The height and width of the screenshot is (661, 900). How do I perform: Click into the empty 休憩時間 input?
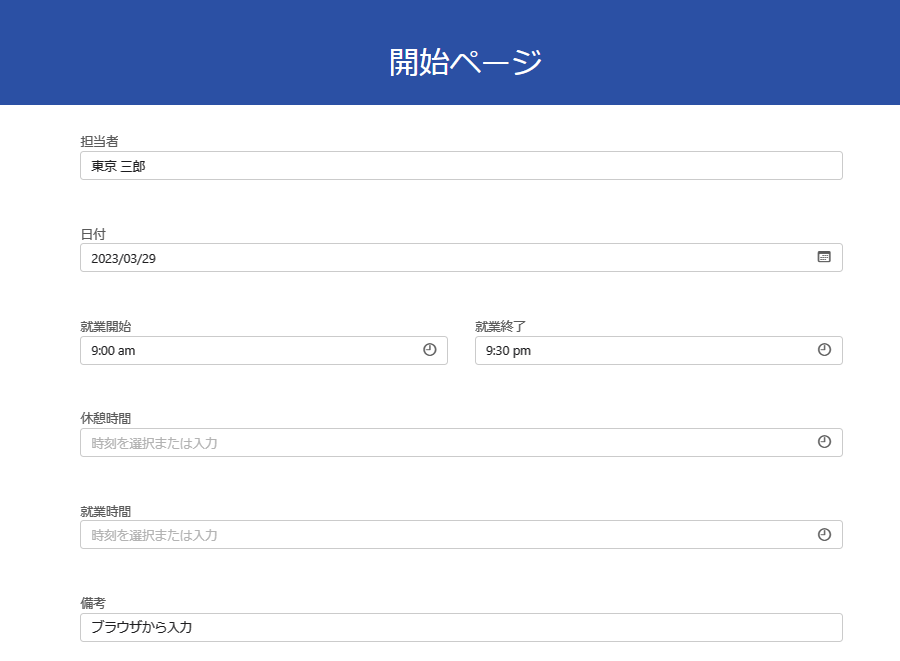pyautogui.click(x=440, y=443)
